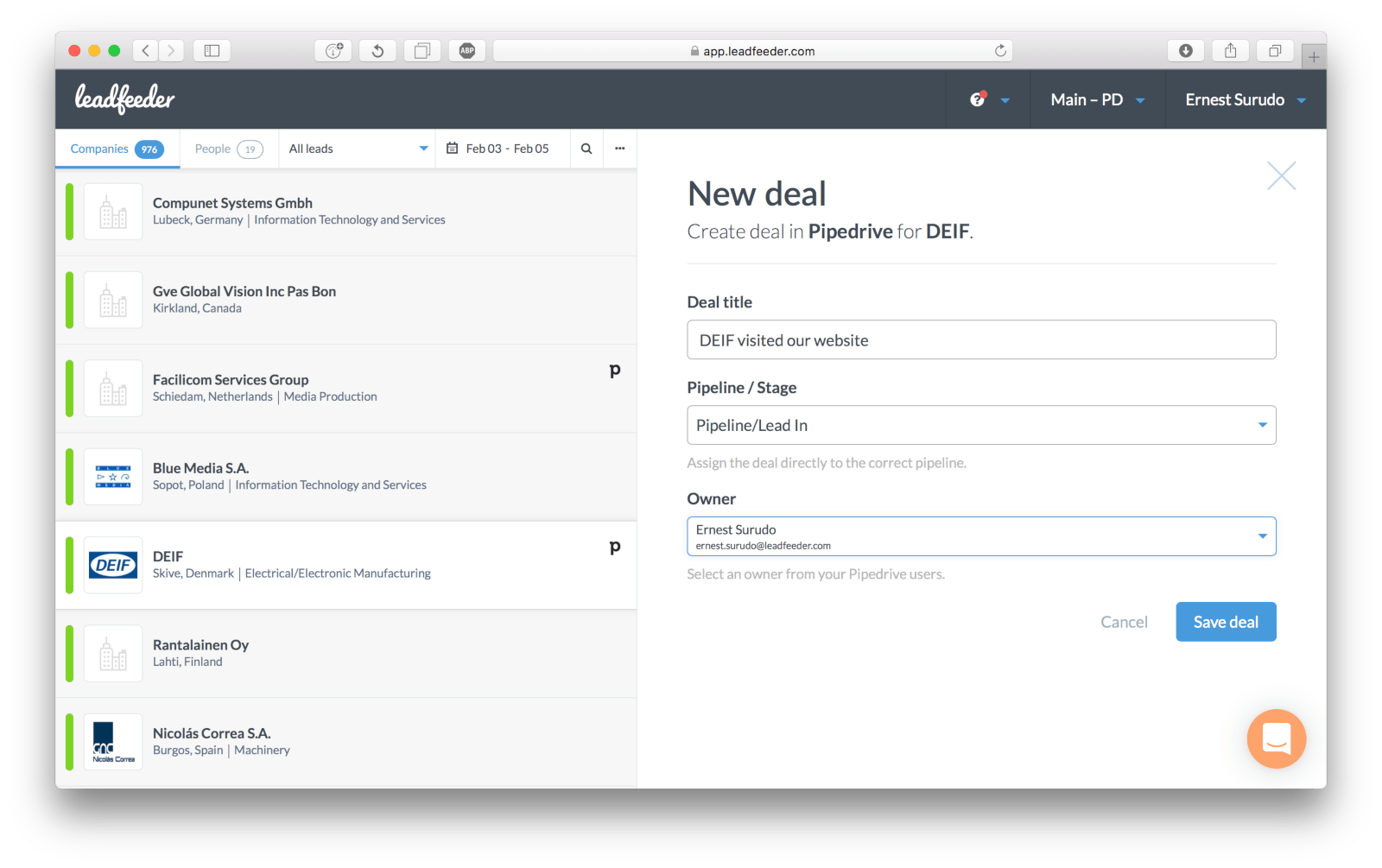Click the Pipedrive icon on Facilicom row
Screen dimensions: 1382x868
(615, 371)
